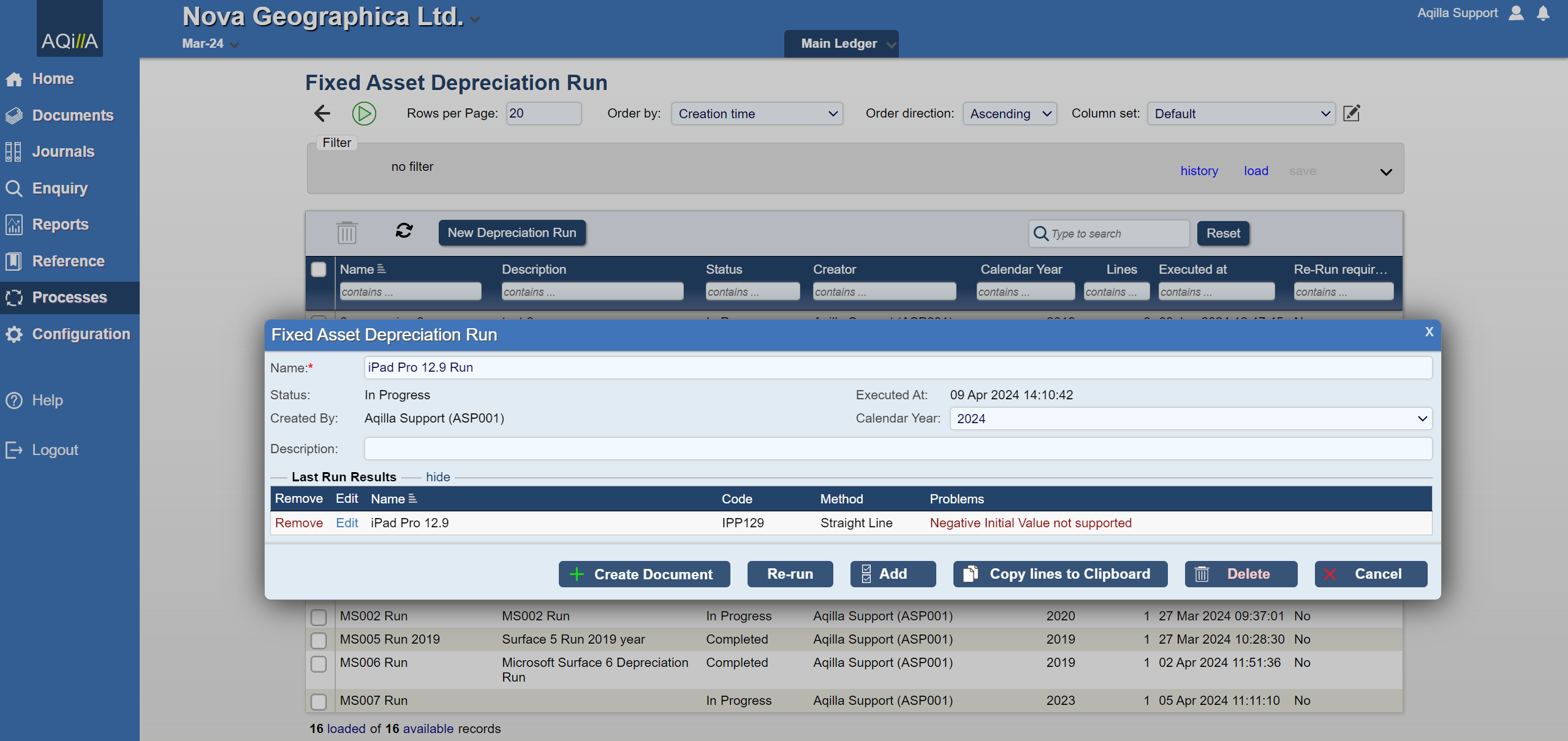
Task: Open the Main Ledger tab menu
Action: pyautogui.click(x=841, y=43)
